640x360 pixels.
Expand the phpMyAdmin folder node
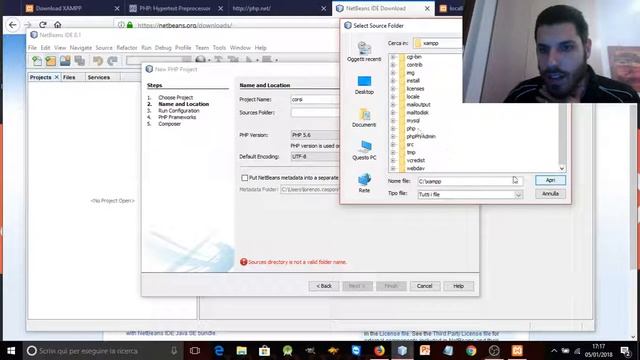pyautogui.click(x=393, y=137)
